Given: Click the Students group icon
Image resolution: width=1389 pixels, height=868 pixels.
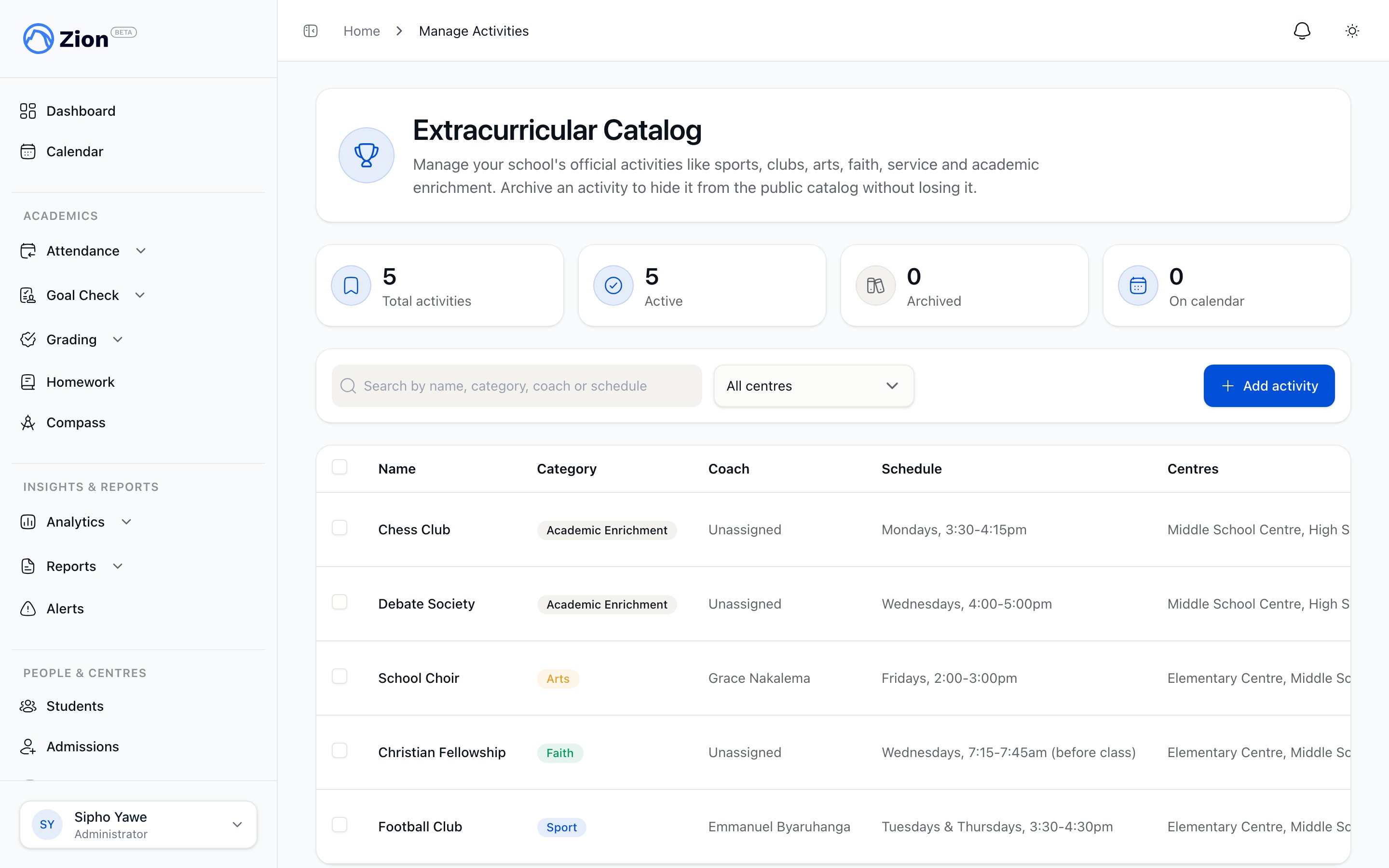Looking at the screenshot, I should pos(27,706).
